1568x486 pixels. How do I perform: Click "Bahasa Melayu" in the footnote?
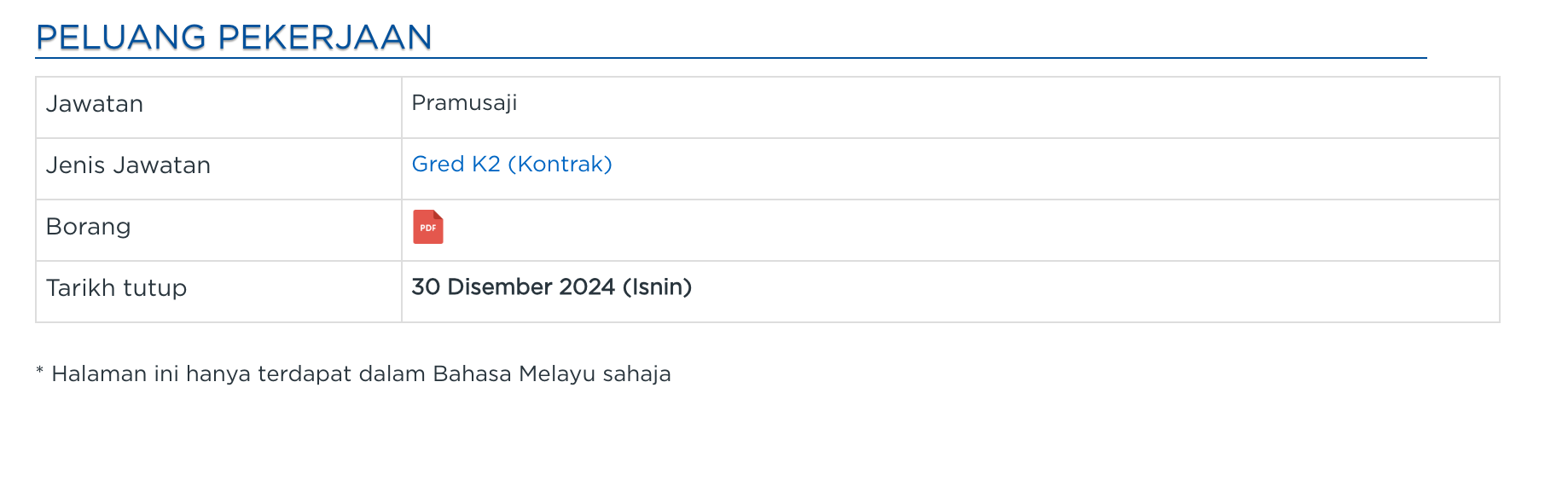pyautogui.click(x=514, y=374)
